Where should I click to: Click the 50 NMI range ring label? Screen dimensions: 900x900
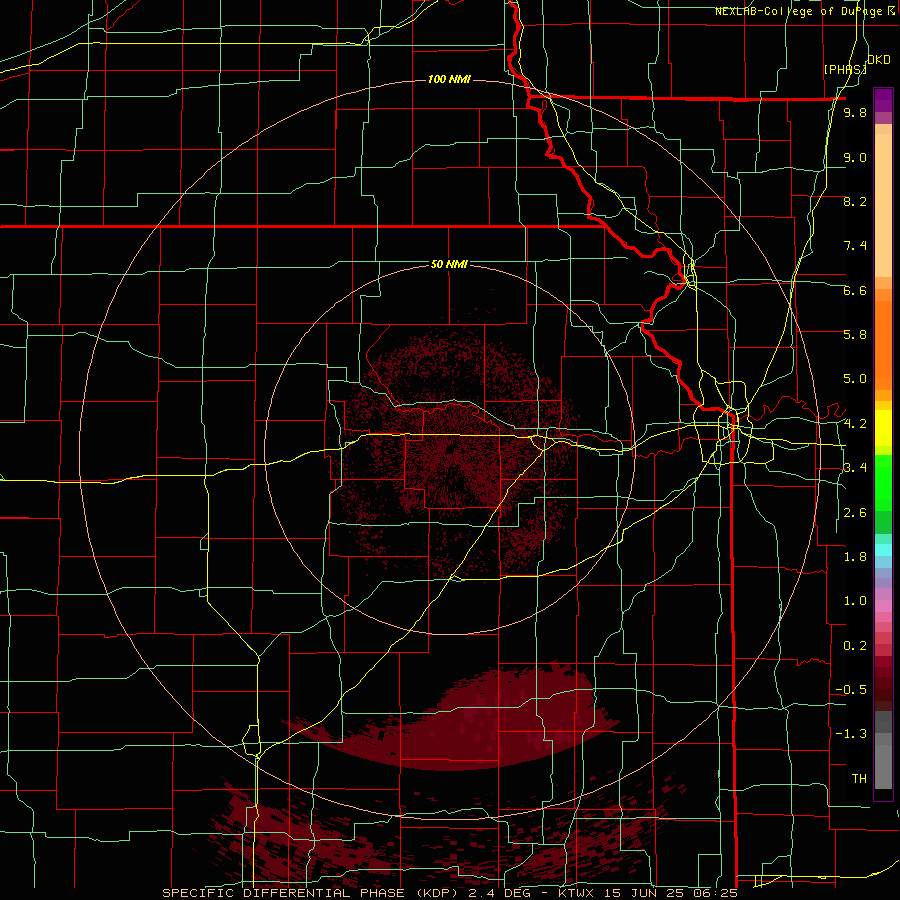point(449,264)
